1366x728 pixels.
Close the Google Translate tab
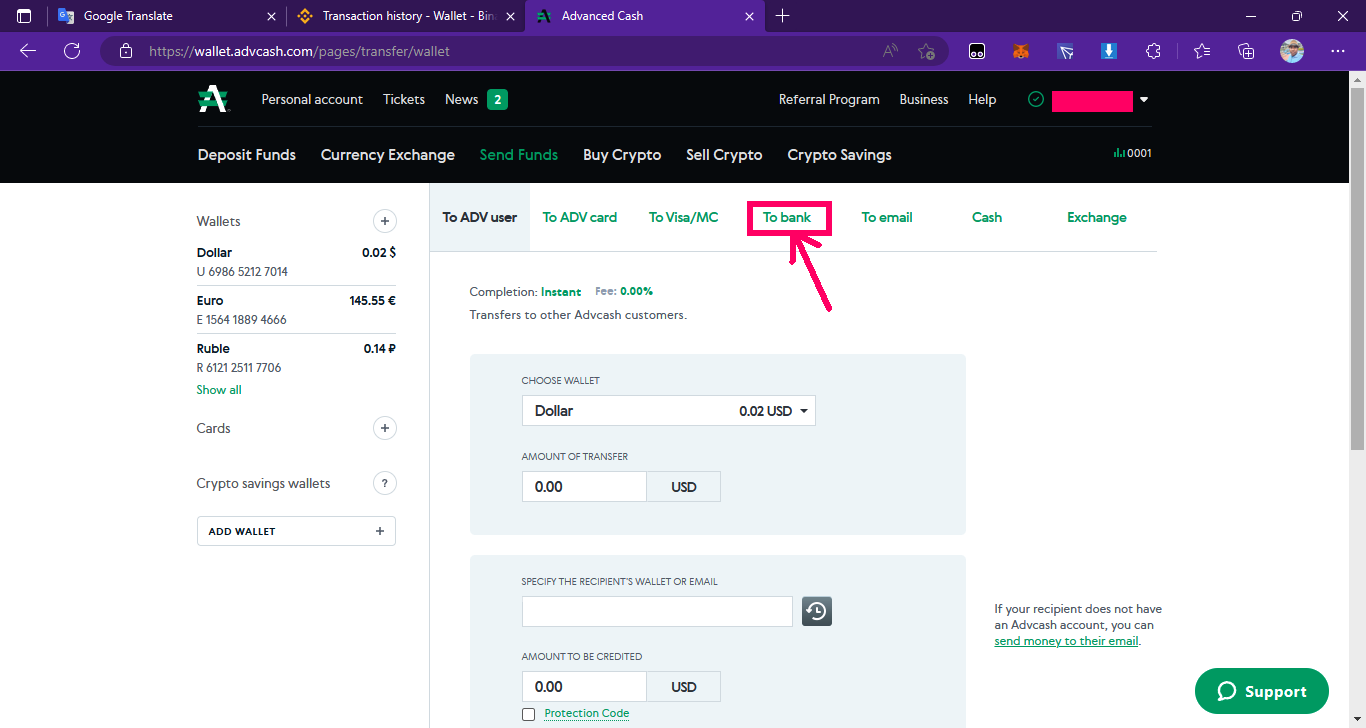point(271,16)
